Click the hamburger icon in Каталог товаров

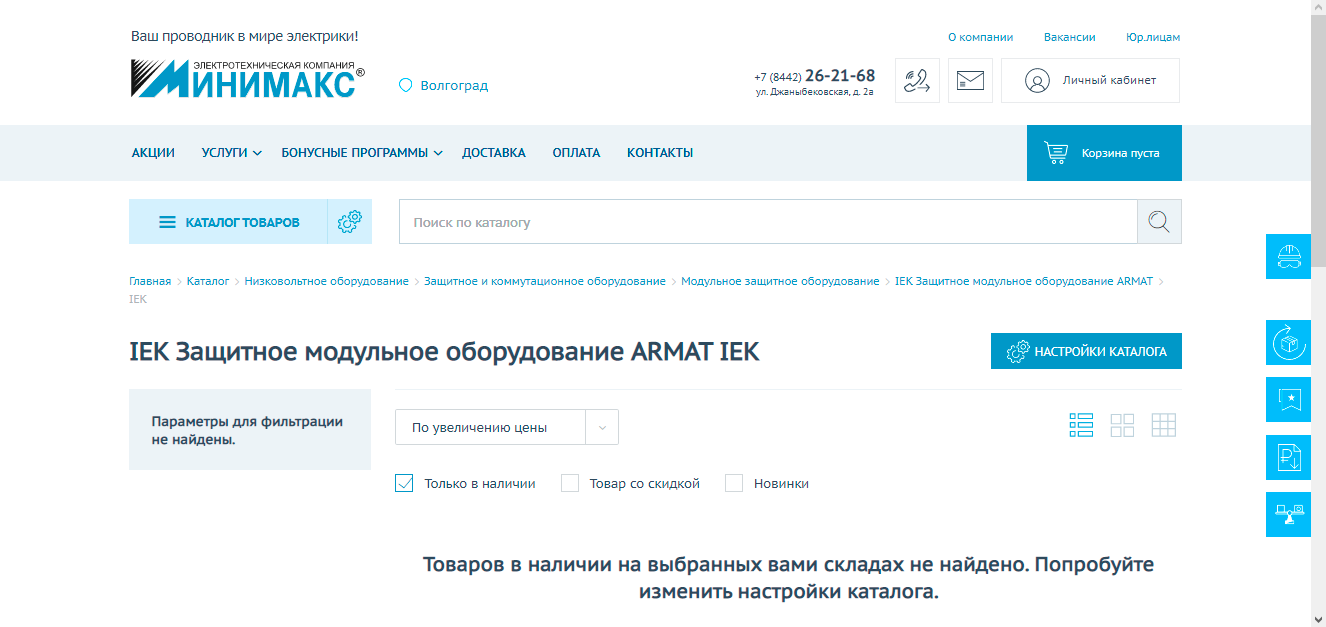tap(168, 222)
